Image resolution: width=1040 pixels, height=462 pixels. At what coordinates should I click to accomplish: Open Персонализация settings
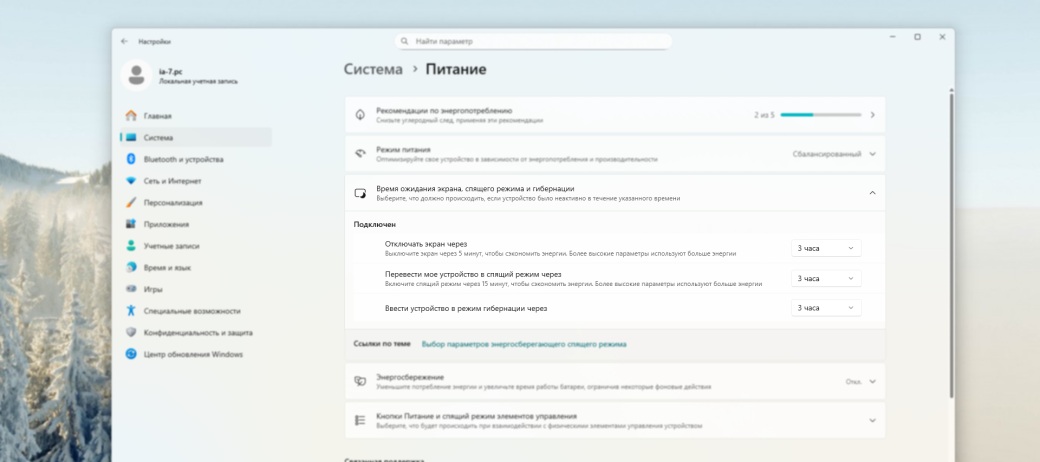(172, 202)
